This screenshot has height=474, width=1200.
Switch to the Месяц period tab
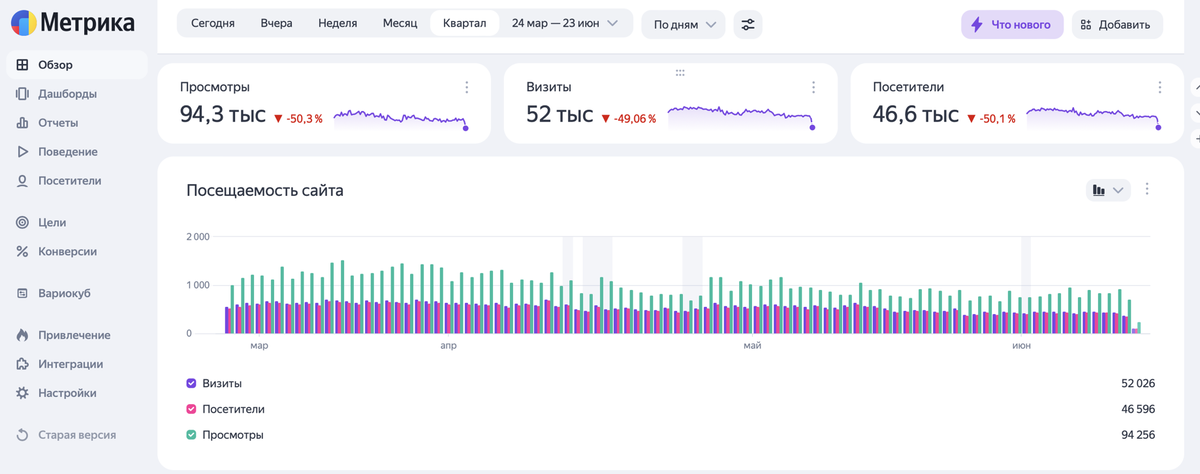(x=400, y=23)
